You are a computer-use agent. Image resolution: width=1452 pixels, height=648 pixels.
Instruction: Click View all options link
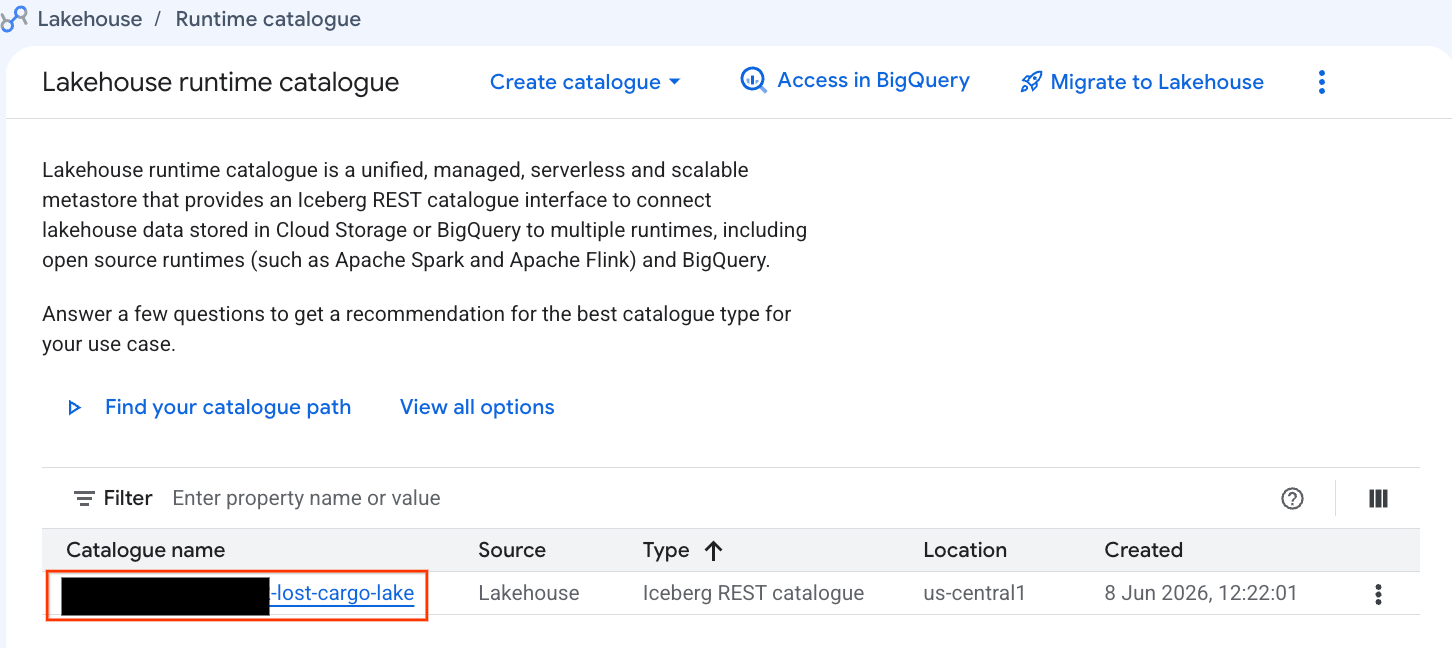(x=477, y=407)
